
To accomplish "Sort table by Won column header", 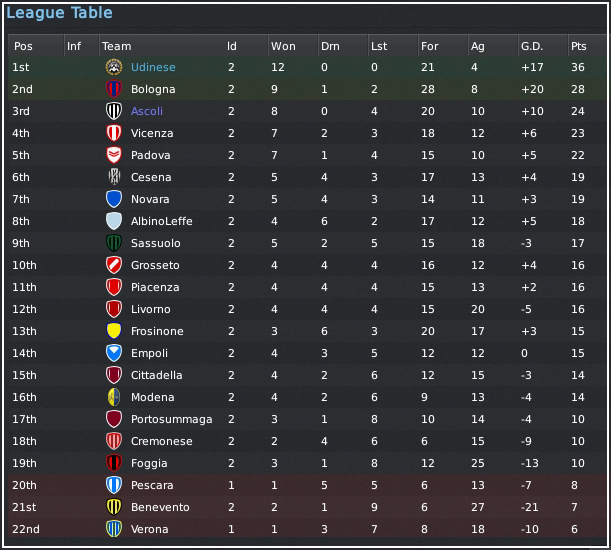I will 282,46.
